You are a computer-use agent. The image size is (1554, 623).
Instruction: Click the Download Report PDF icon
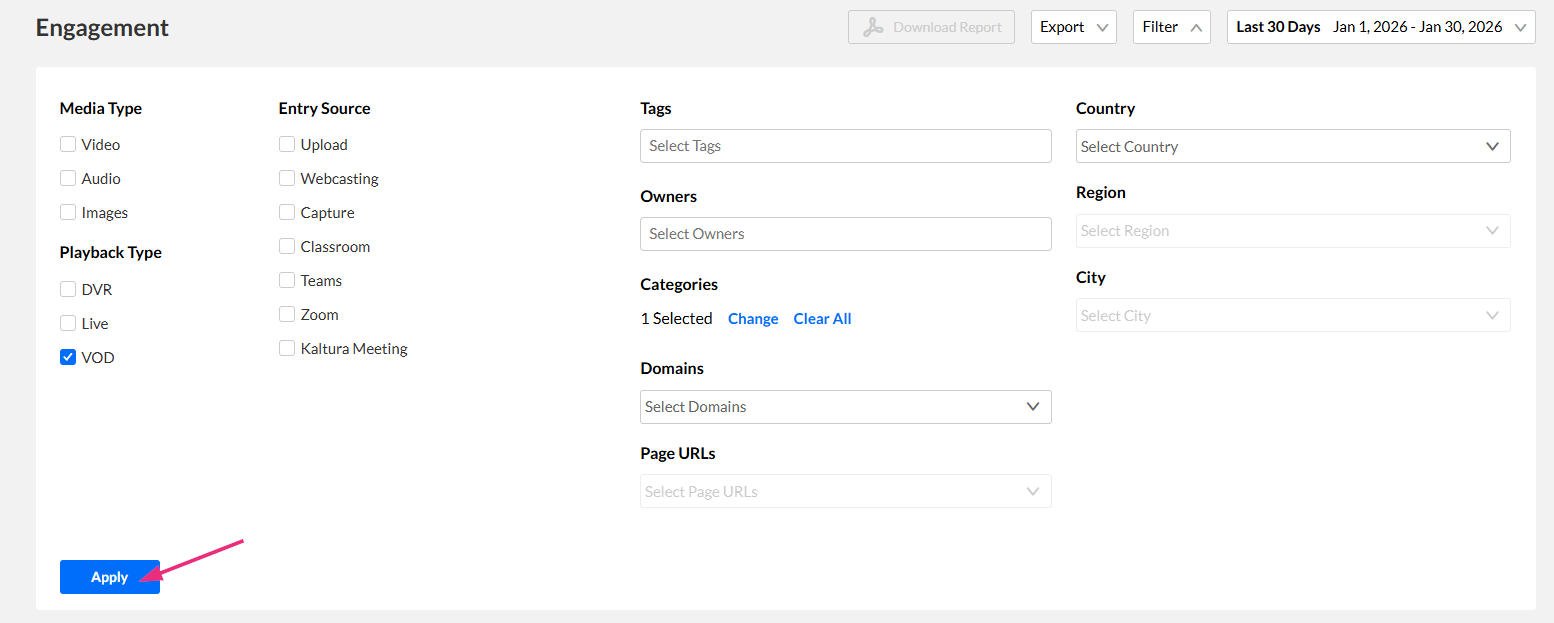click(x=873, y=27)
